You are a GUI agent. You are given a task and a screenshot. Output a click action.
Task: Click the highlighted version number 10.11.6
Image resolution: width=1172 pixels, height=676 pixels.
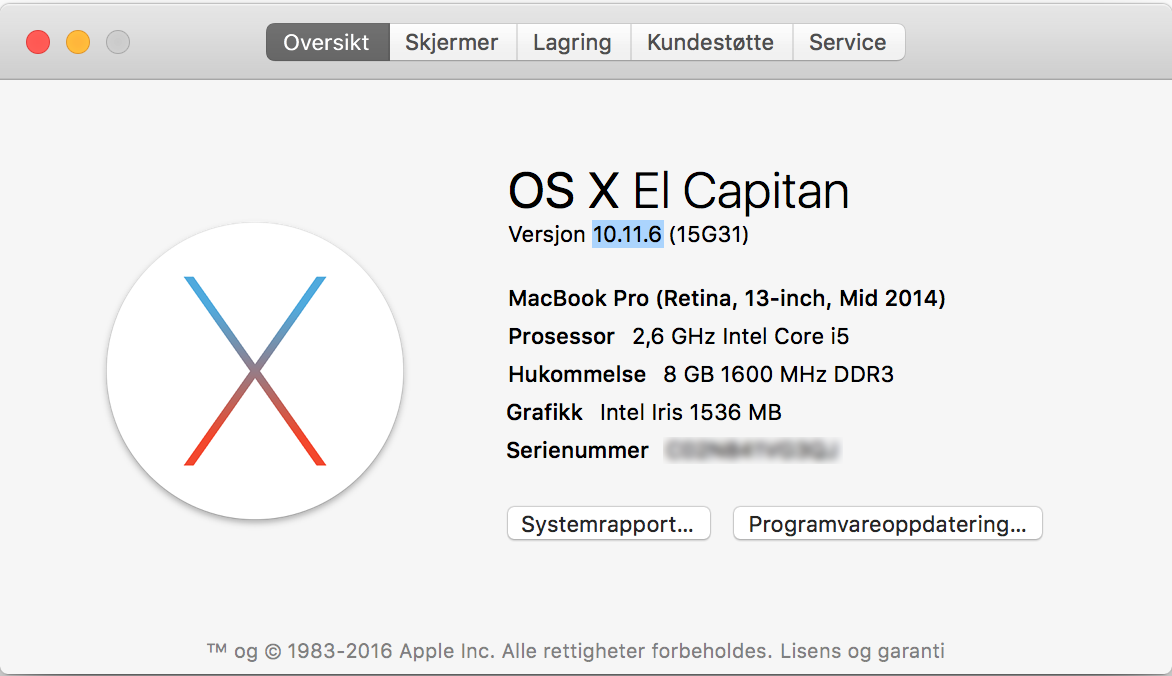point(627,234)
